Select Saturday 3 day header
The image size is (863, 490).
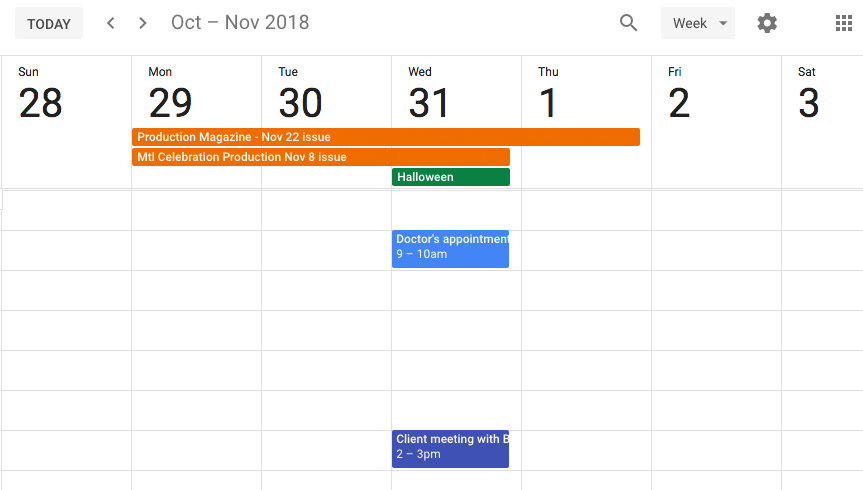coord(809,94)
